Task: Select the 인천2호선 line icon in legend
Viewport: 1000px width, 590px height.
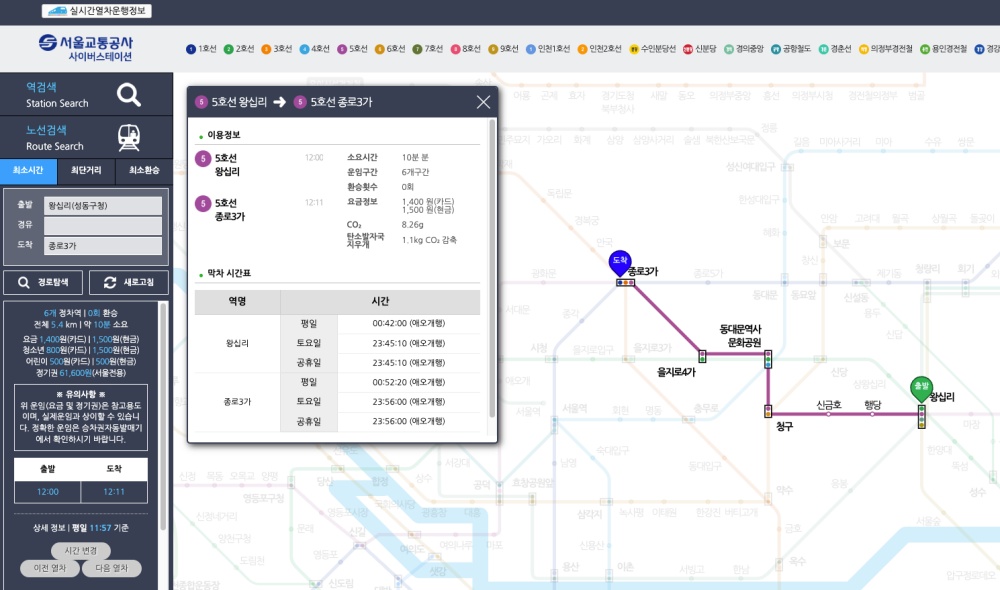Action: tap(582, 49)
